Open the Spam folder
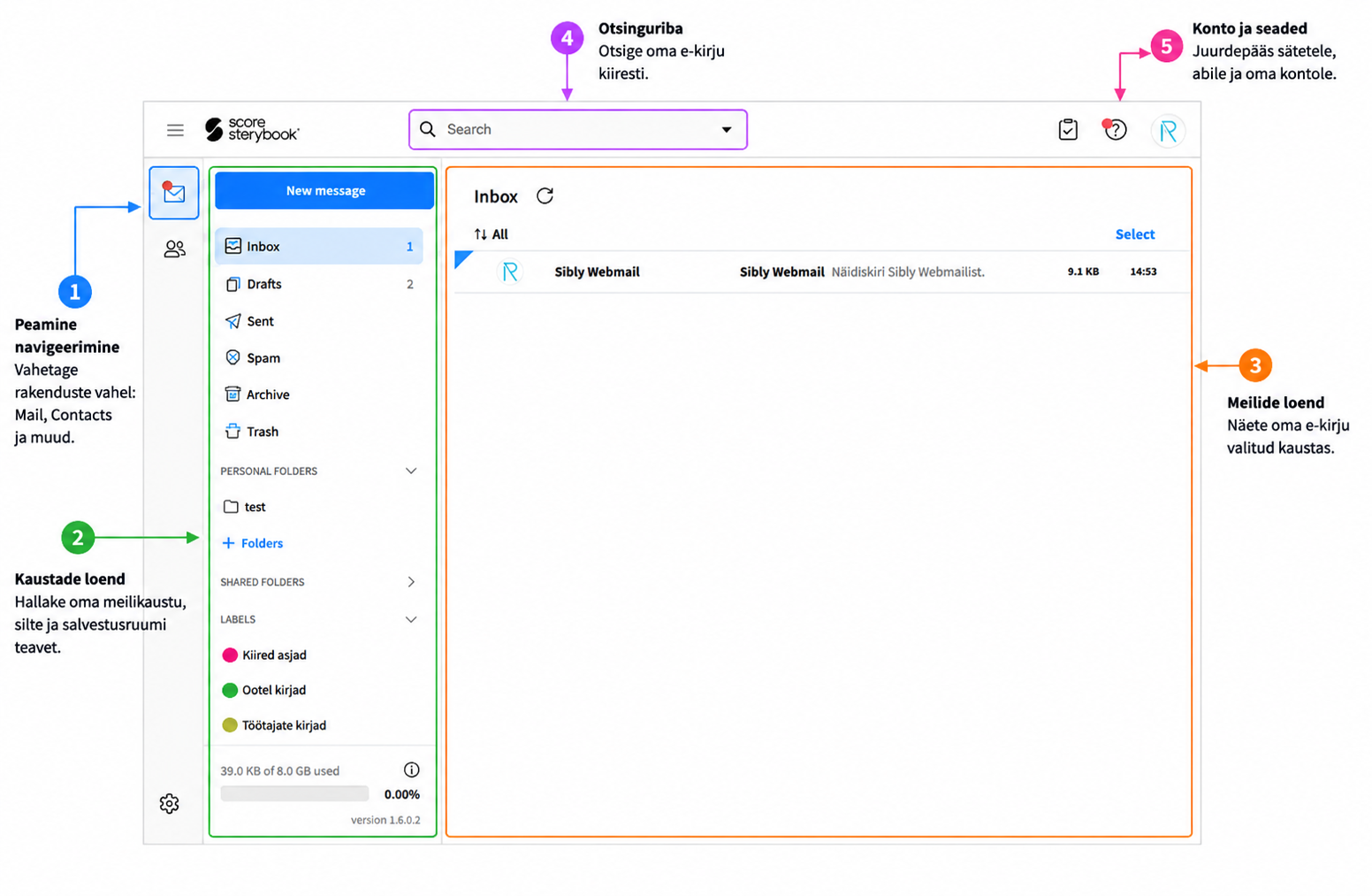Viewport: 1372px width, 896px height. point(318,357)
